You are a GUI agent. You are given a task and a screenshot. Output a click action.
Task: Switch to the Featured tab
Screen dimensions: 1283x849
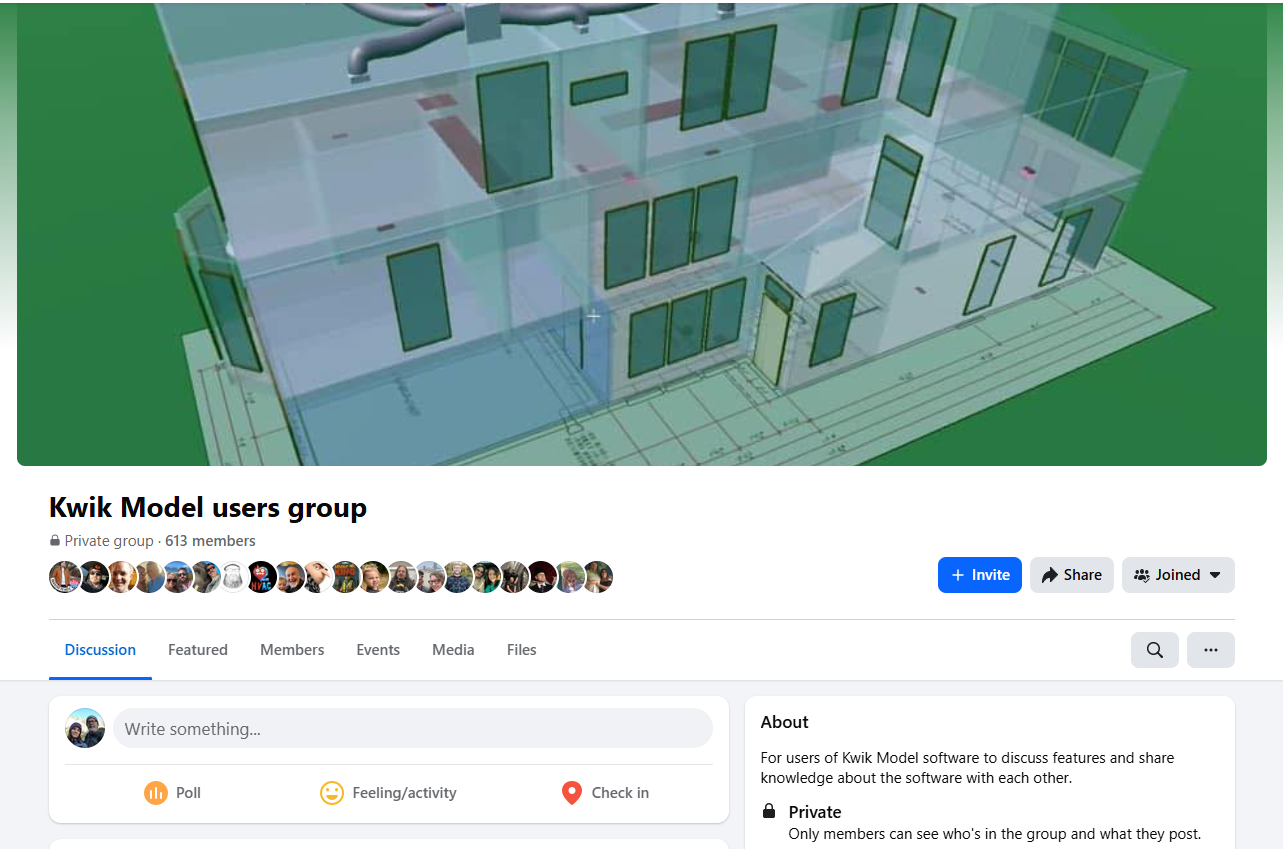point(198,650)
